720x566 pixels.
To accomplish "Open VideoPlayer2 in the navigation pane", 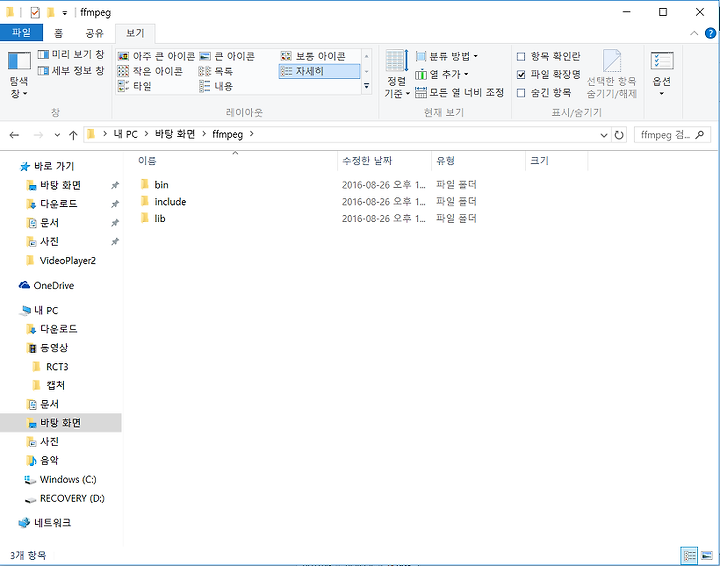I will pyautogui.click(x=68, y=261).
